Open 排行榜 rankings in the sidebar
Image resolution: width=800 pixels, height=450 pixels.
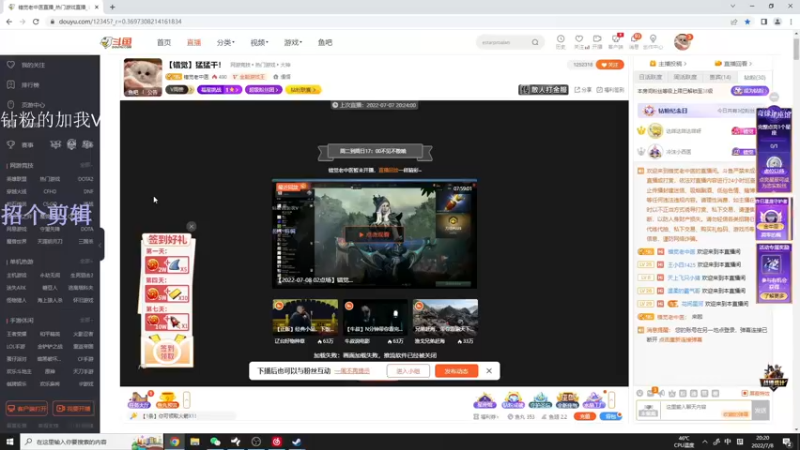(x=30, y=85)
